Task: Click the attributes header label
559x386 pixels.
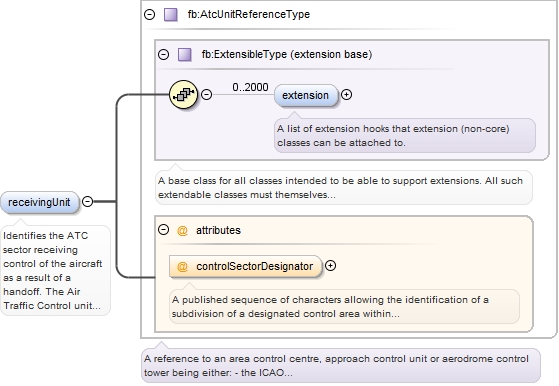Action: 219,230
